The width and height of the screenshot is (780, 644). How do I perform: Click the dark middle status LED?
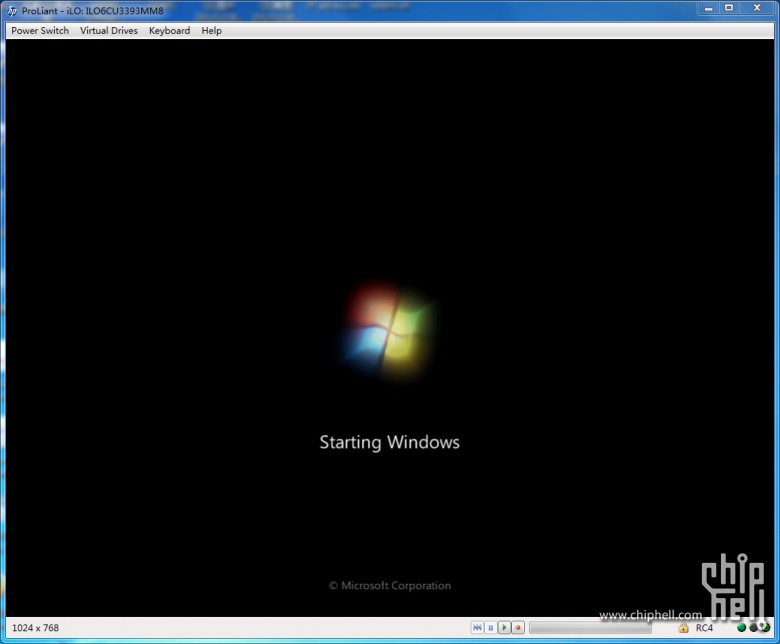(x=753, y=628)
